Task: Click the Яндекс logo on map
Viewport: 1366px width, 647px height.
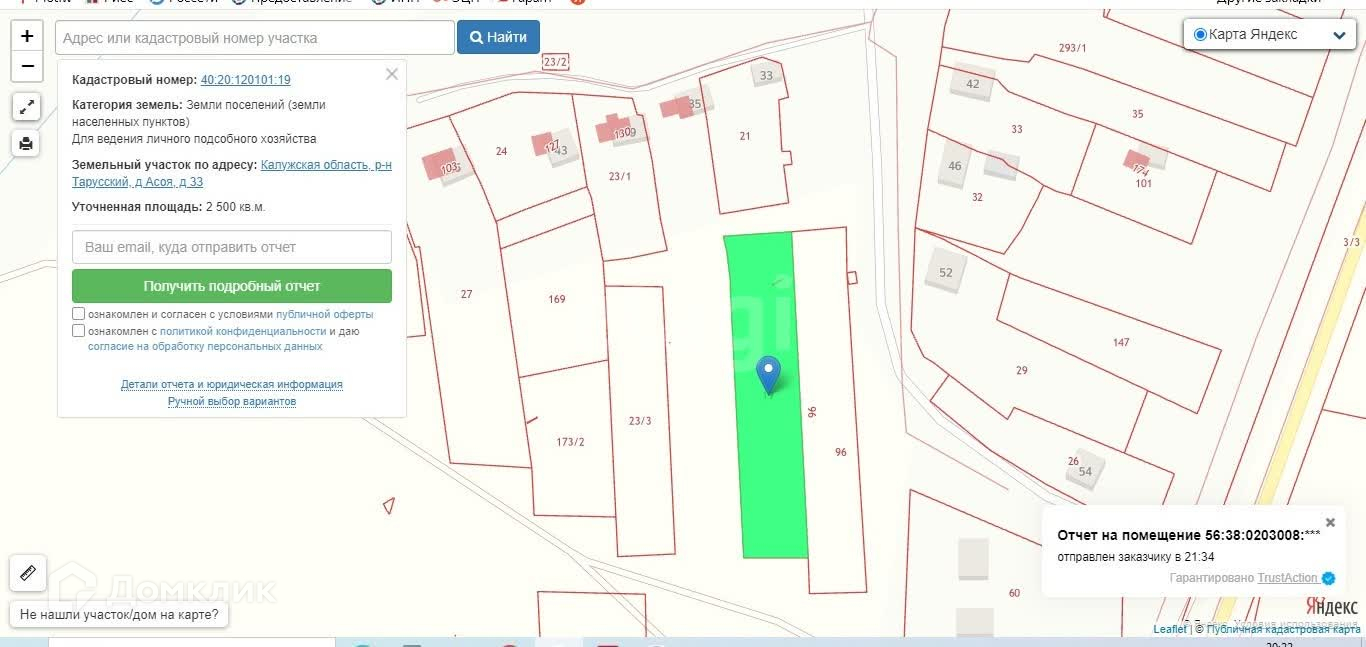Action: [1331, 606]
